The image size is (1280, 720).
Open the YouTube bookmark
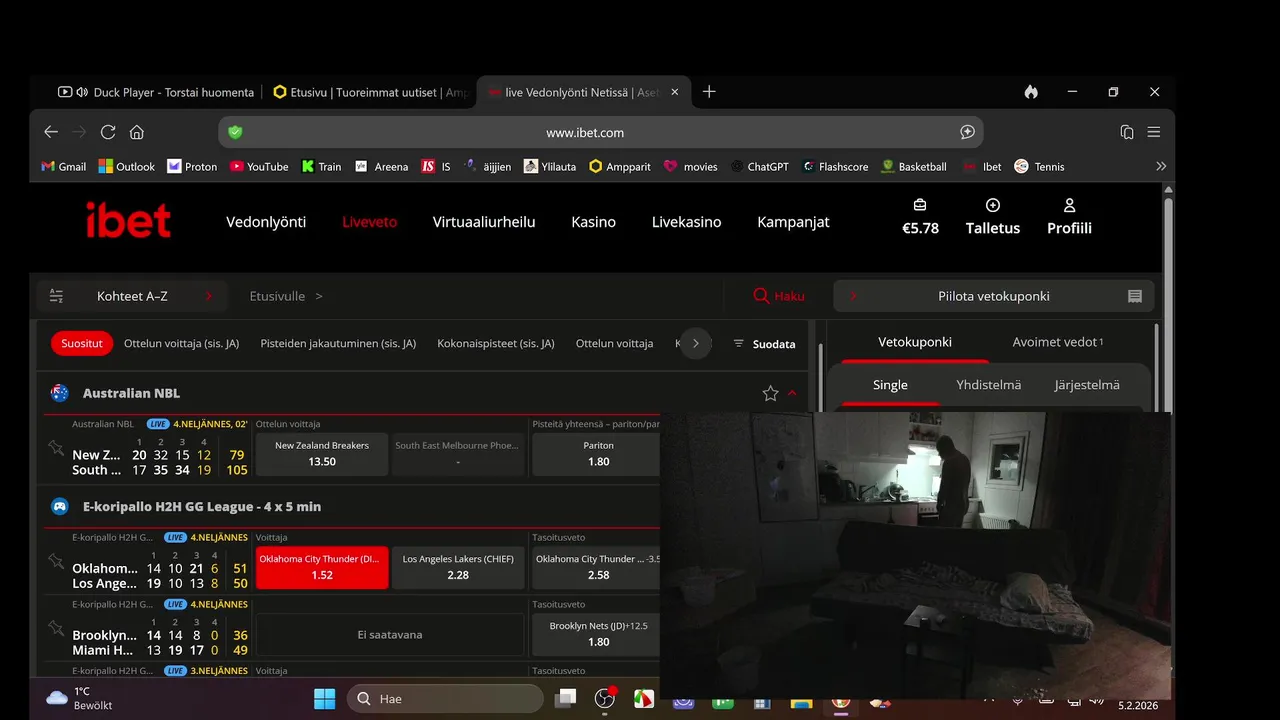coord(259,167)
